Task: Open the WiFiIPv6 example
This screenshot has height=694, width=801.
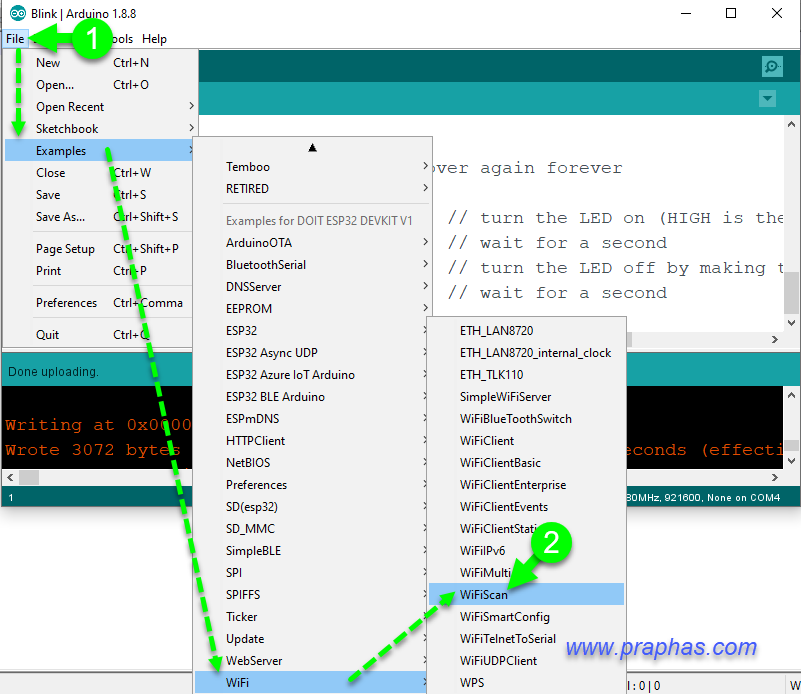Action: point(526,550)
